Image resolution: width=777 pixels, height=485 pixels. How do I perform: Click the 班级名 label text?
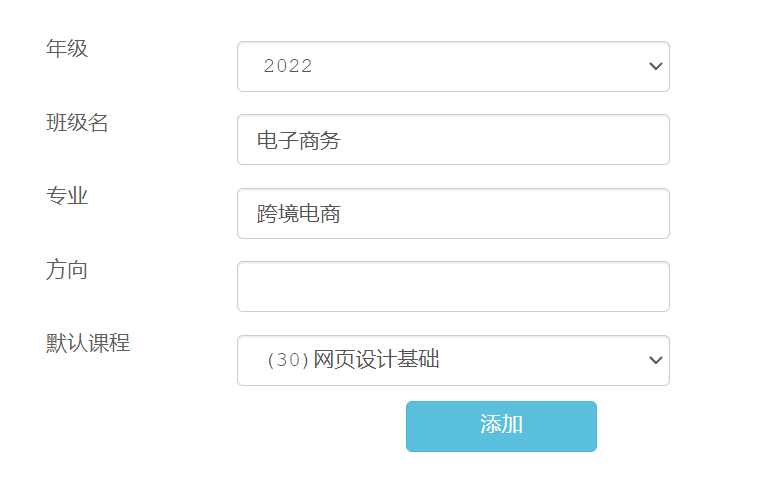tap(77, 122)
